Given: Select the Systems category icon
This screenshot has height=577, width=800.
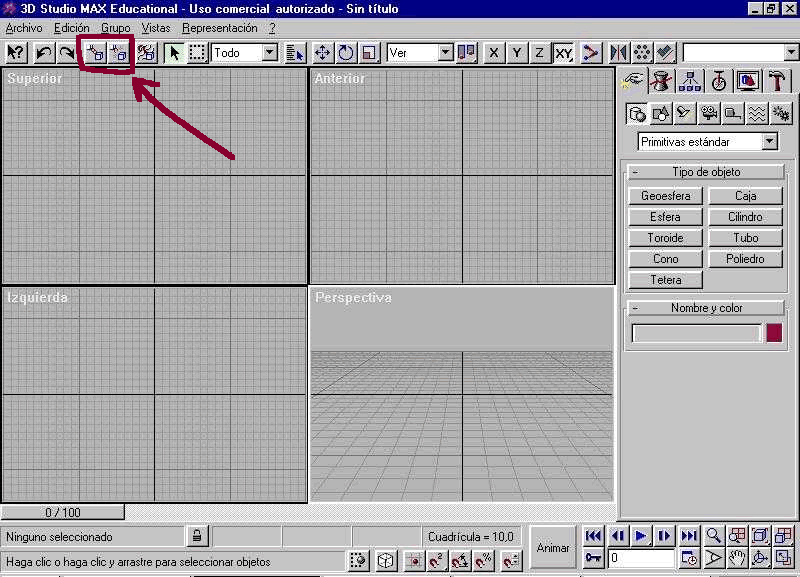Looking at the screenshot, I should [x=781, y=114].
